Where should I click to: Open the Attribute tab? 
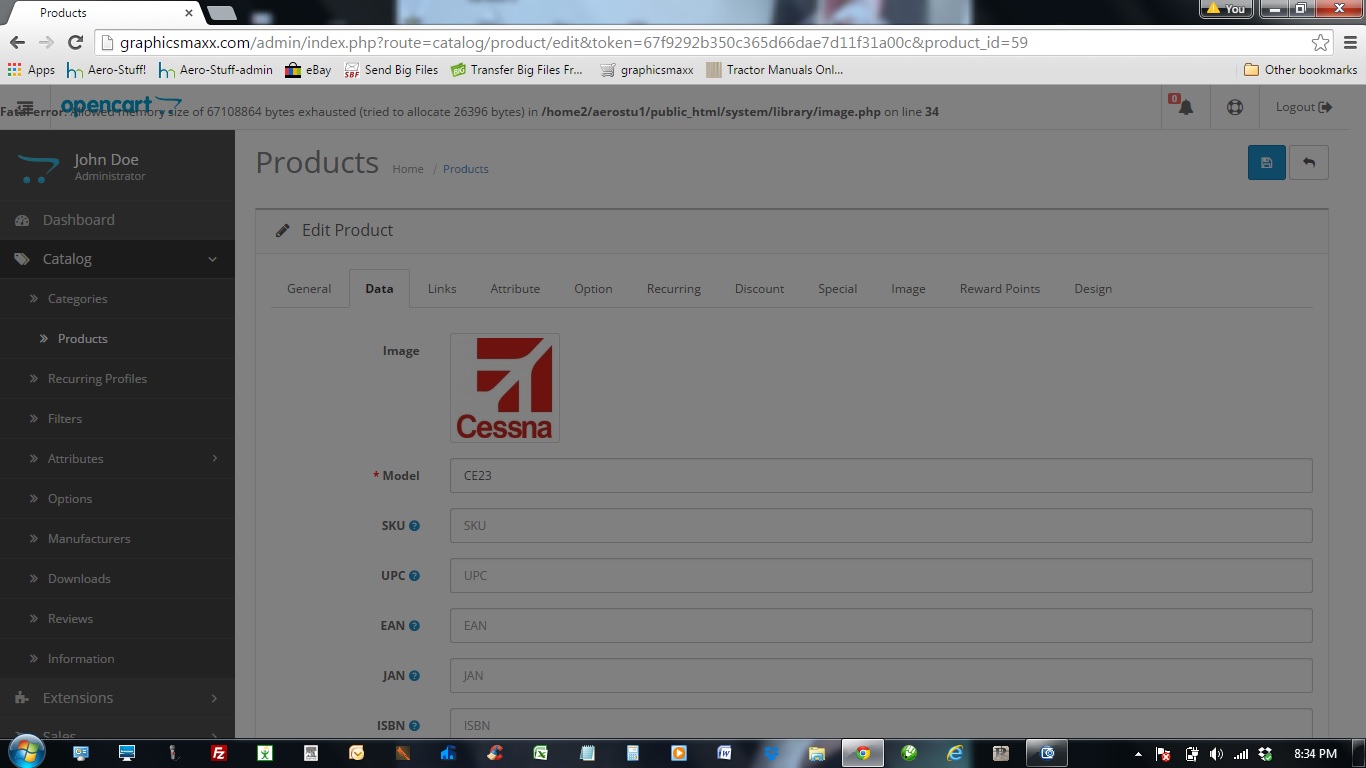click(515, 288)
